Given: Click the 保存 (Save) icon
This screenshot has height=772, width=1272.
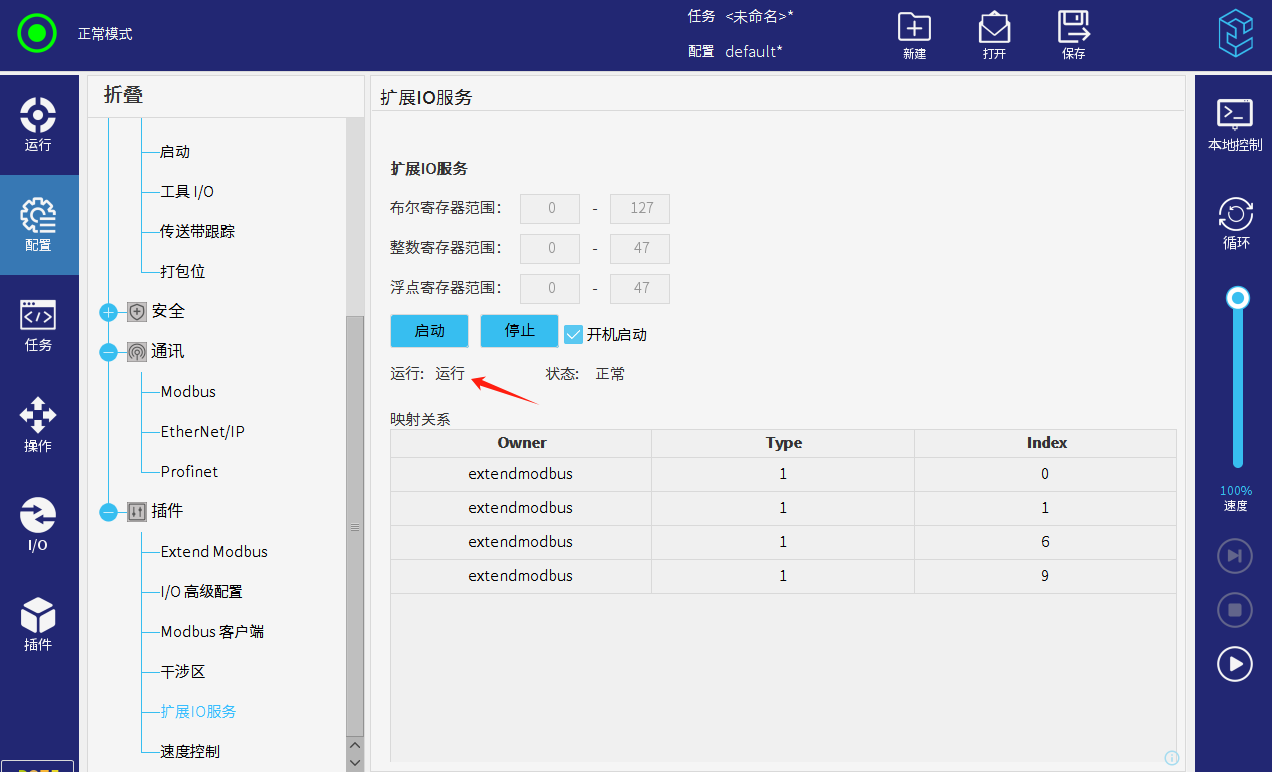Looking at the screenshot, I should [1074, 35].
